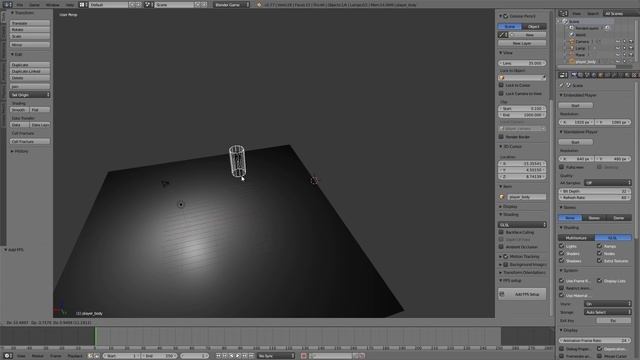Apply Flat shading

coord(40,110)
